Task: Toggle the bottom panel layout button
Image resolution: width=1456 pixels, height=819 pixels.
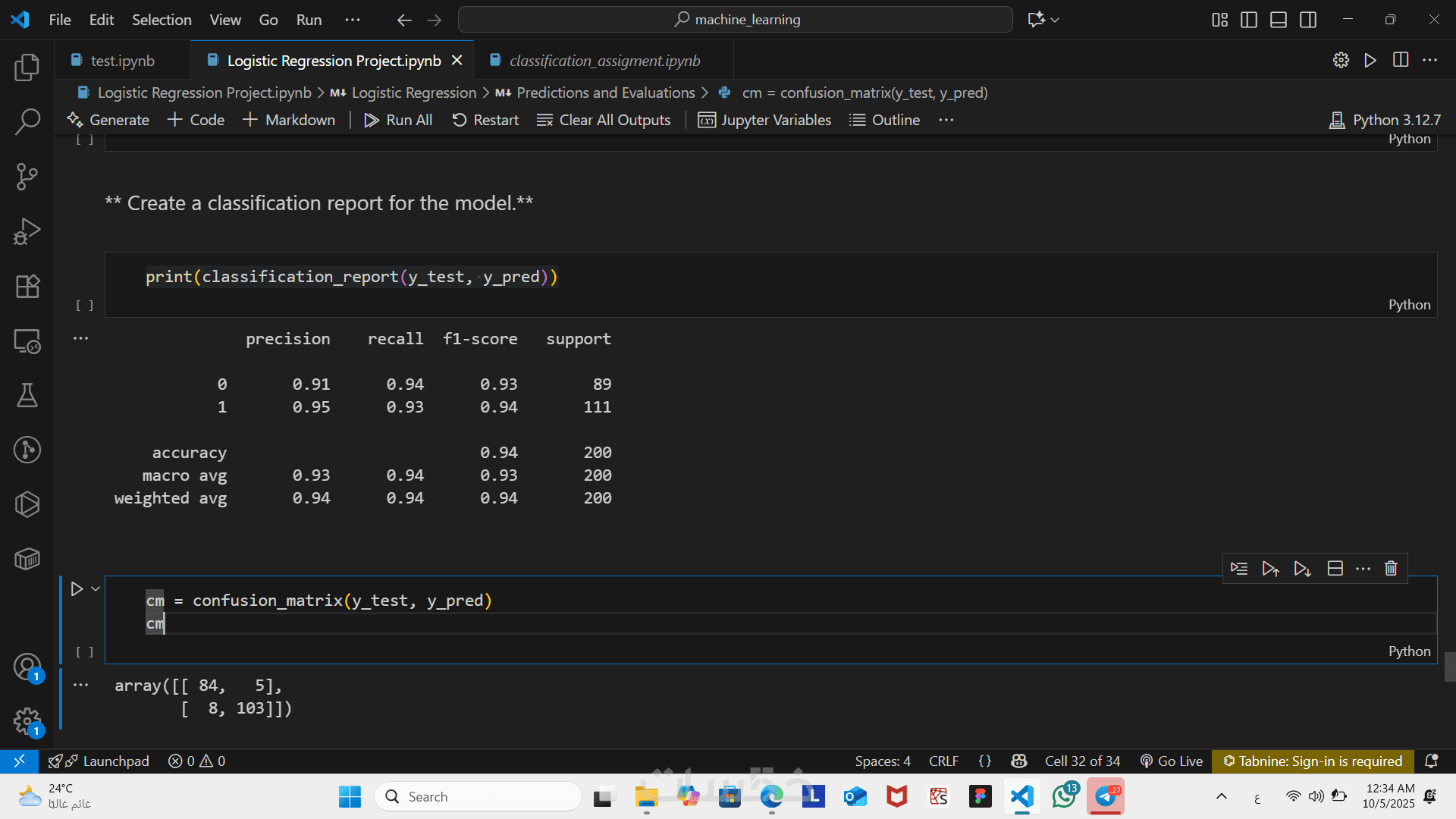Action: pos(1279,20)
